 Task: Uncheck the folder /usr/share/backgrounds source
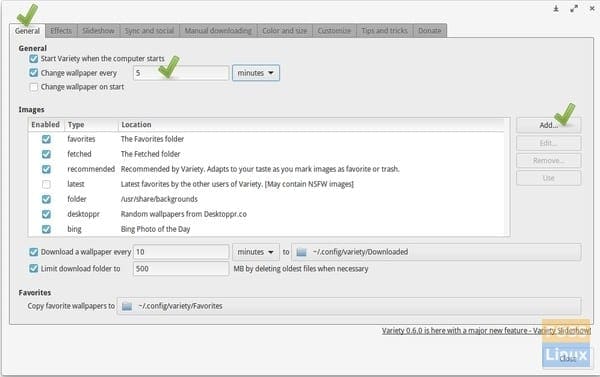[x=46, y=199]
